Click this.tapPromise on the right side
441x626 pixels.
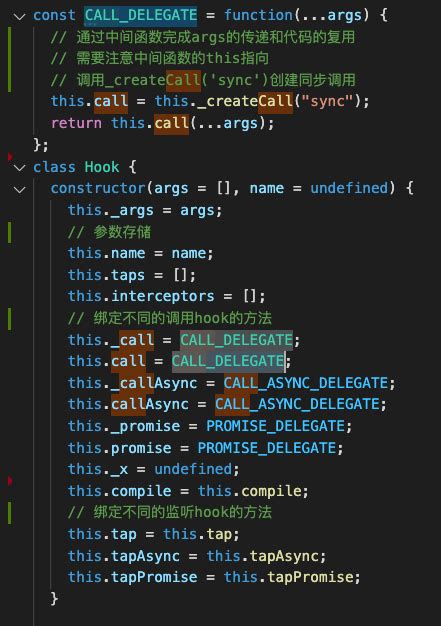288,577
